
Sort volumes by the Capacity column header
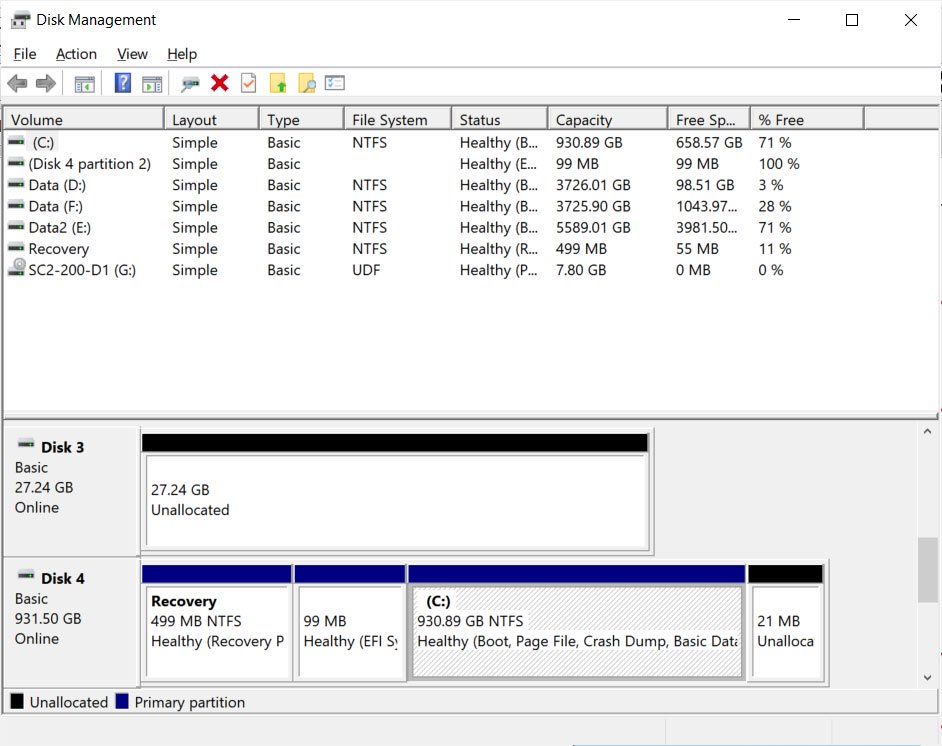pos(606,118)
